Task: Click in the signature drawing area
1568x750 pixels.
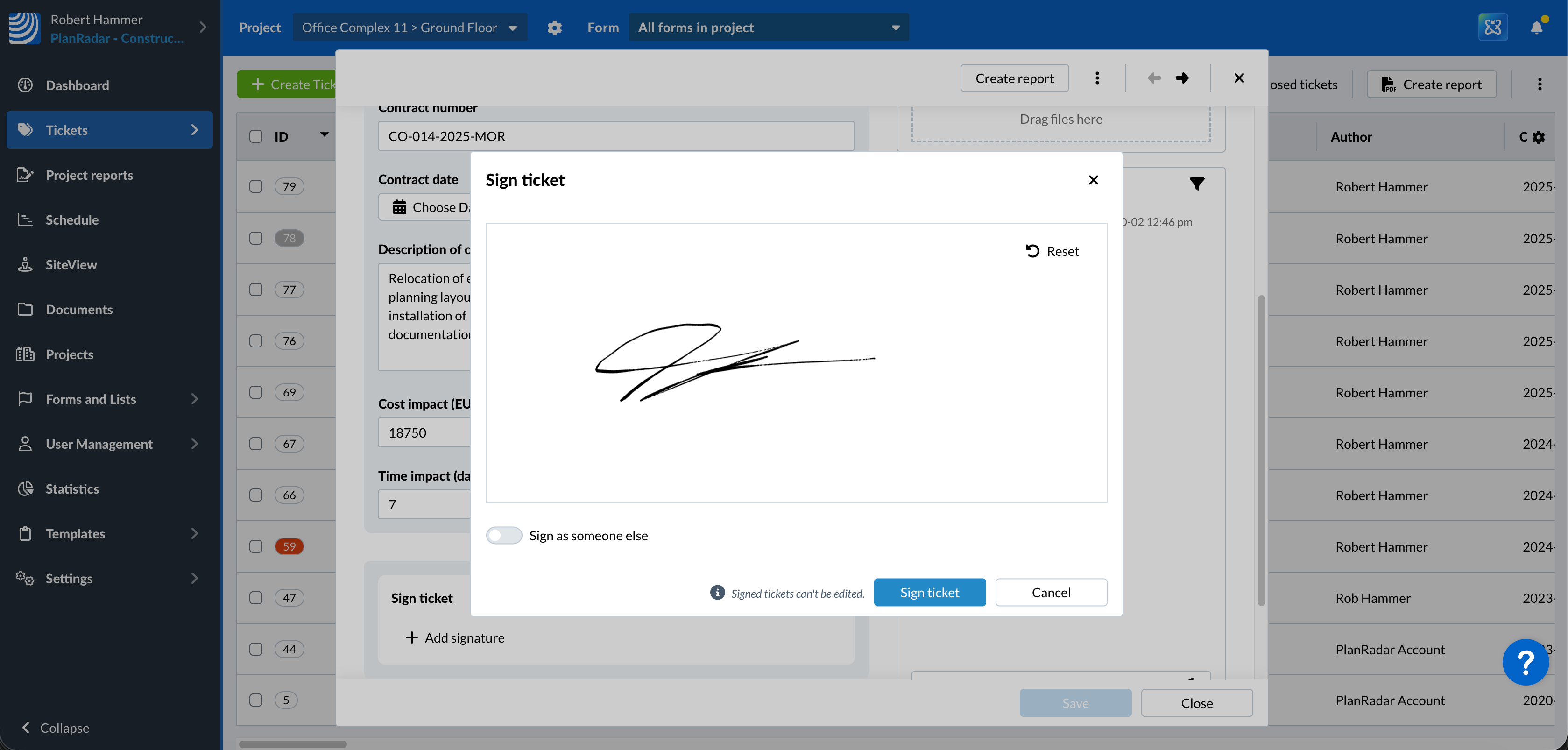Action: tap(796, 439)
